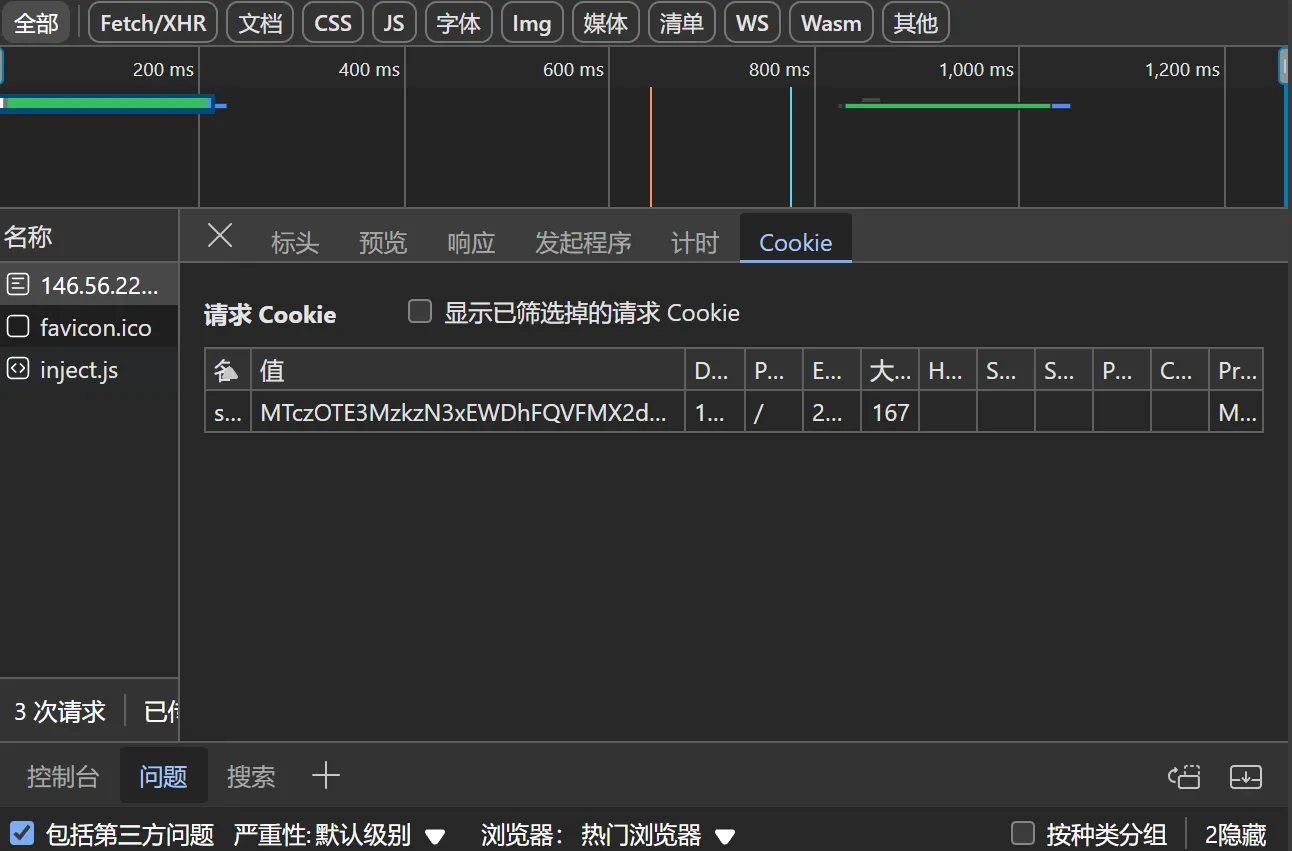Open the 计时 tab
Viewport: 1292px width, 851px height.
click(x=694, y=243)
